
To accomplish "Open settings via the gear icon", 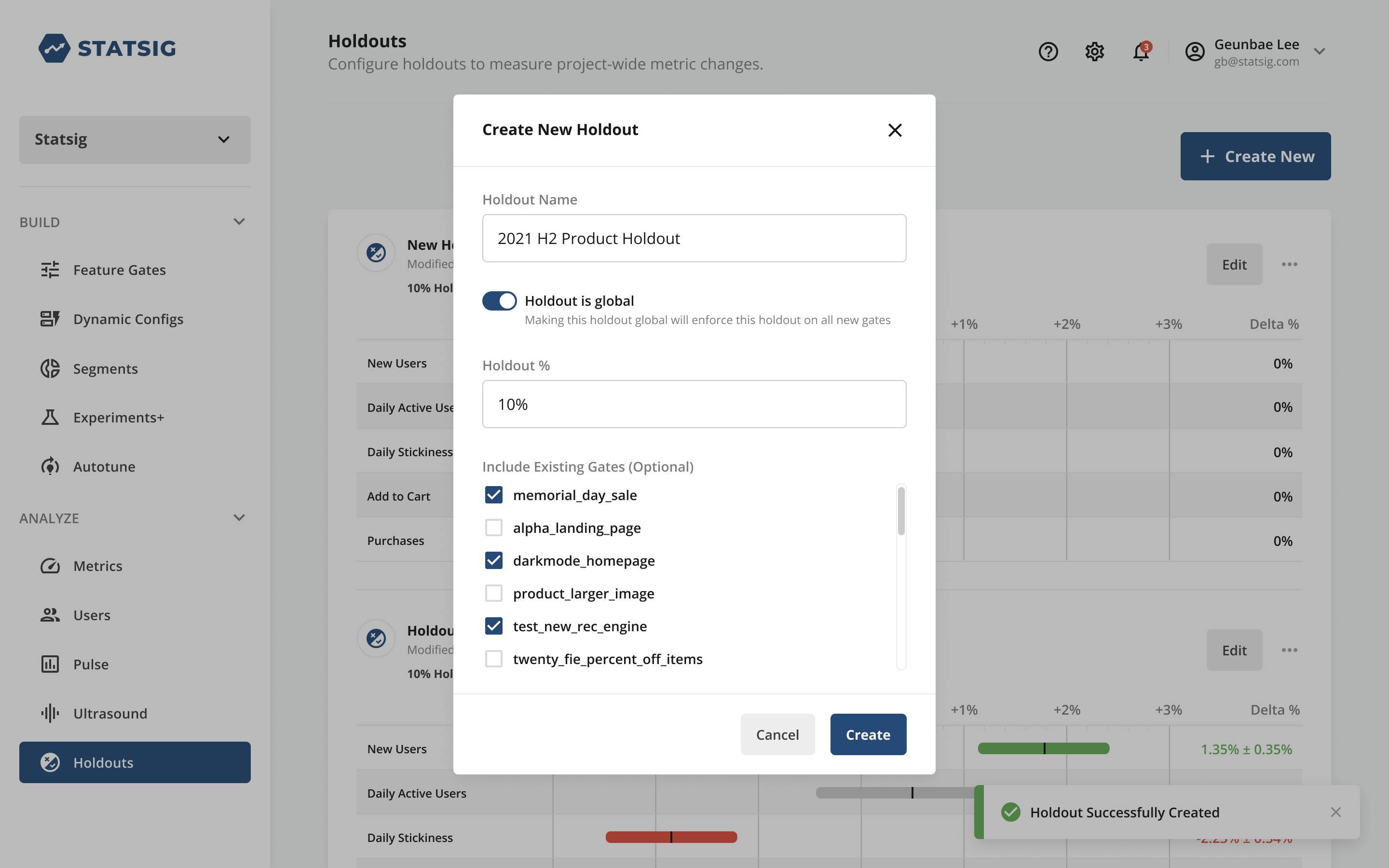I will point(1094,52).
